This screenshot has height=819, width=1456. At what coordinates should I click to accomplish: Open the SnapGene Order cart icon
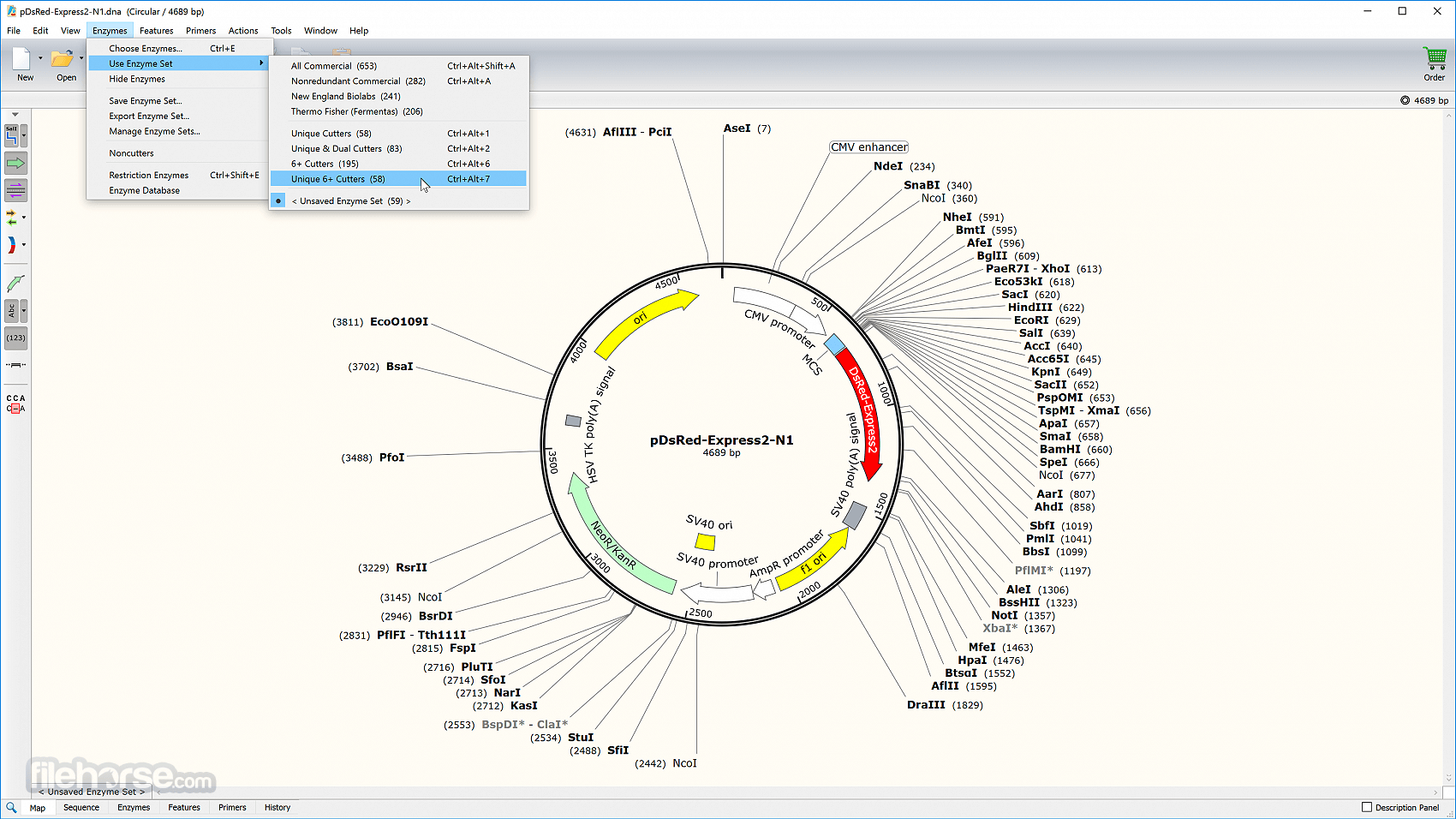[1434, 64]
